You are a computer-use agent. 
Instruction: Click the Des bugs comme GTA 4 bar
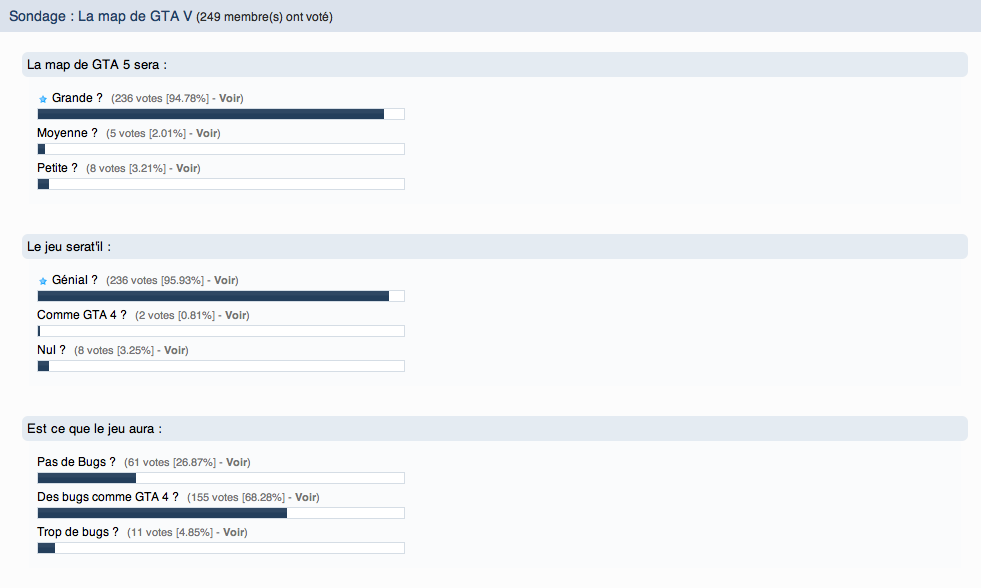tap(220, 513)
